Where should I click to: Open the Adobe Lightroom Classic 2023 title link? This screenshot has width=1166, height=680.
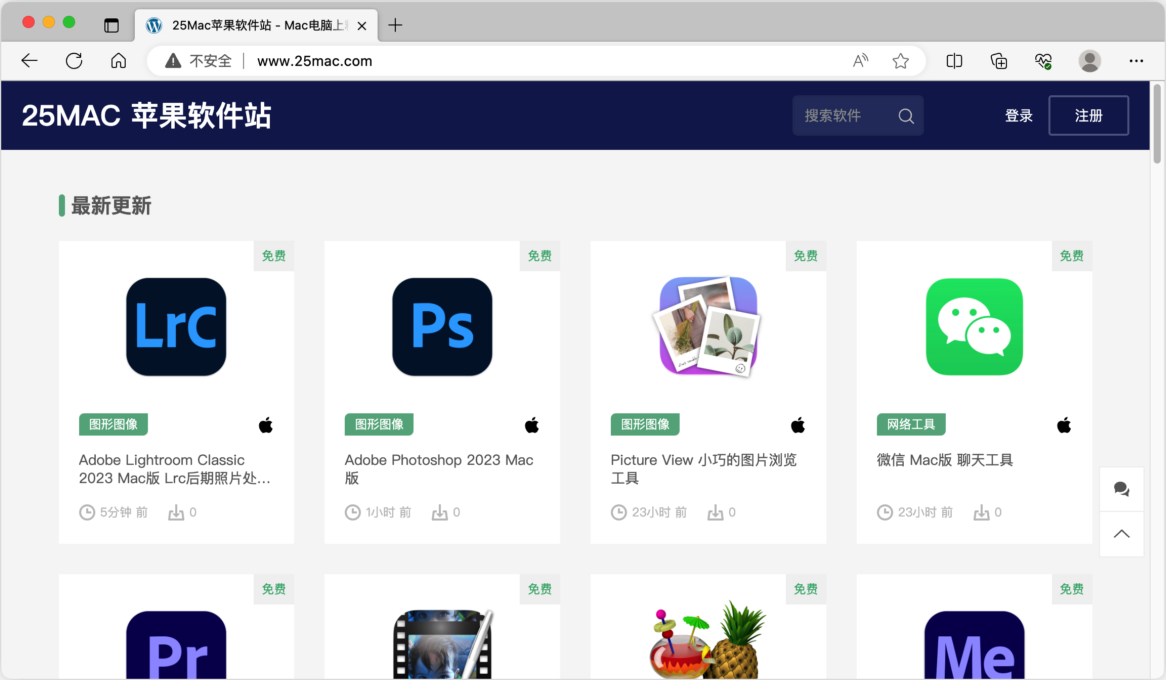pos(175,469)
